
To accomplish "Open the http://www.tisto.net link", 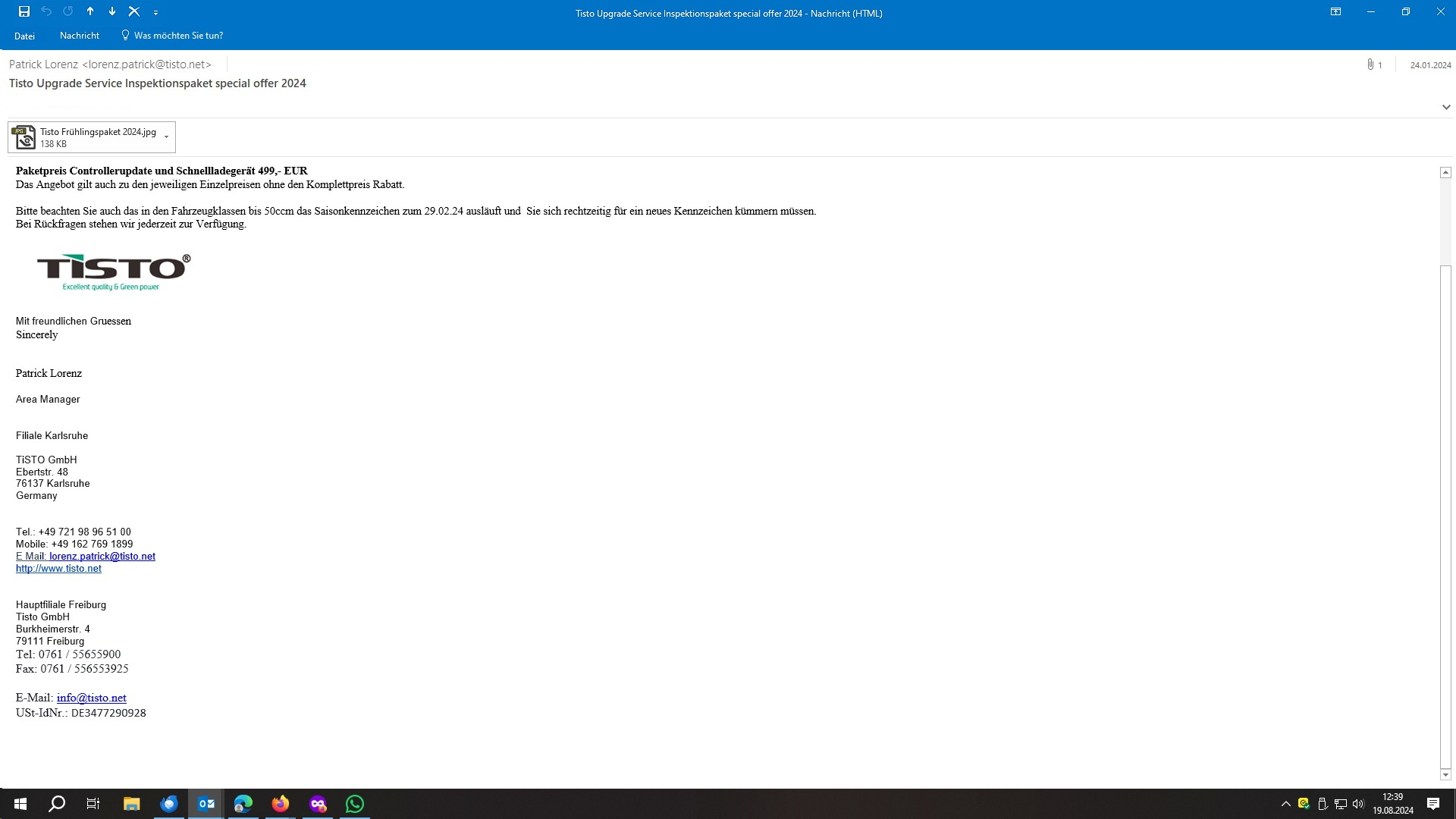I will tap(58, 568).
